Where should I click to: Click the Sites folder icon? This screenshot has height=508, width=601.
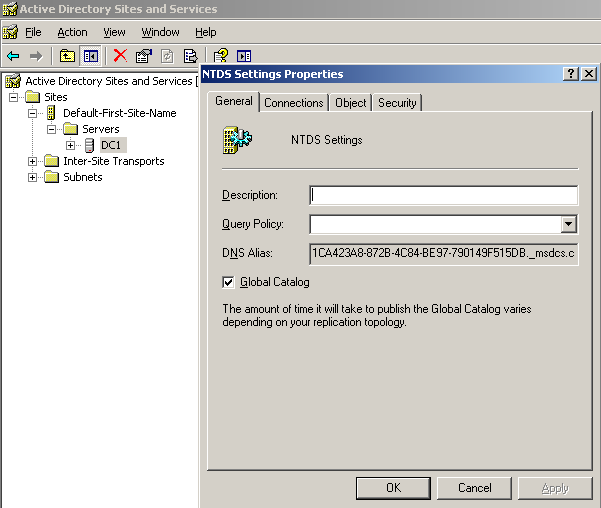point(33,97)
